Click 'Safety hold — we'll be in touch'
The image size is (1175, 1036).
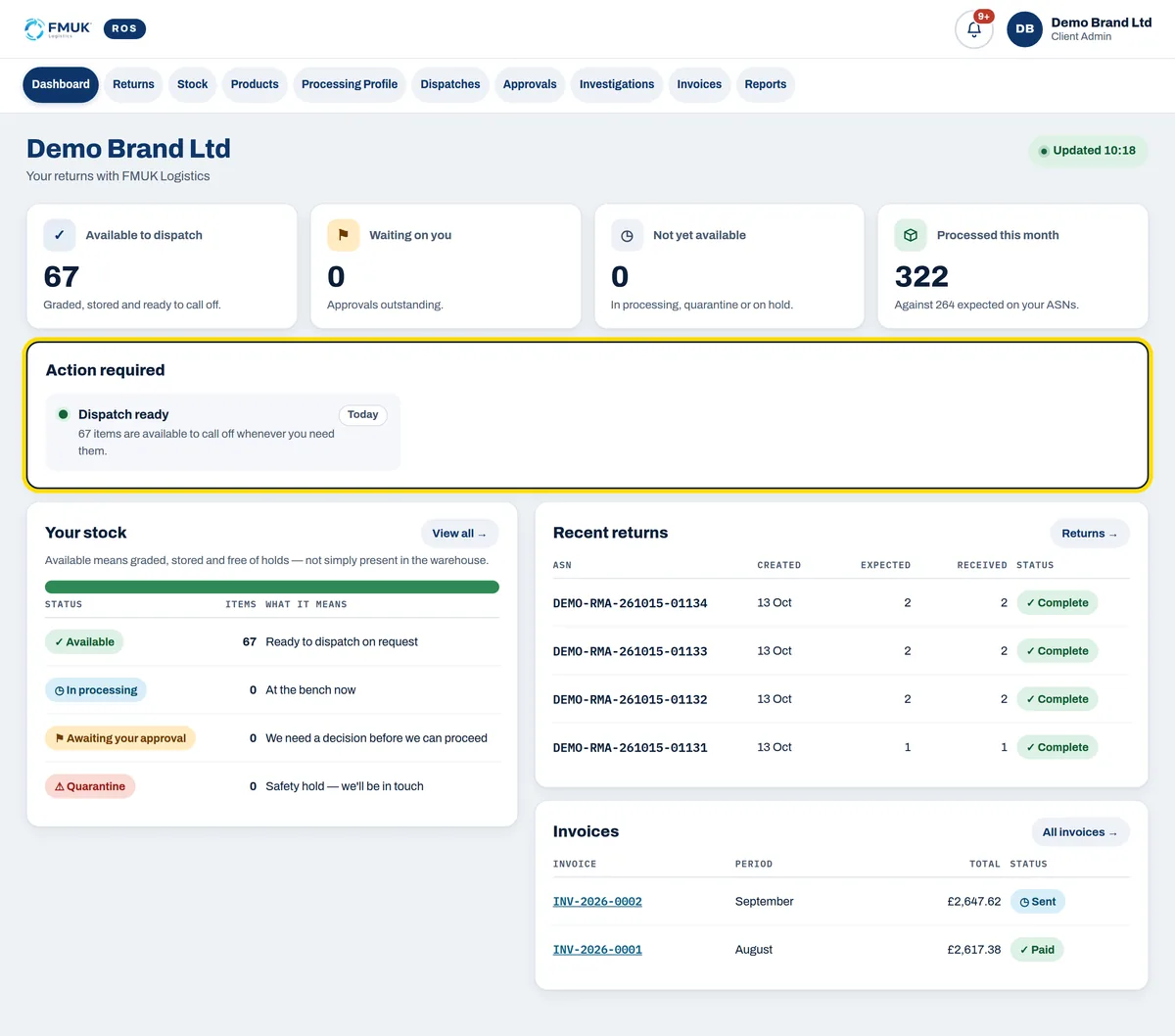[x=345, y=786]
